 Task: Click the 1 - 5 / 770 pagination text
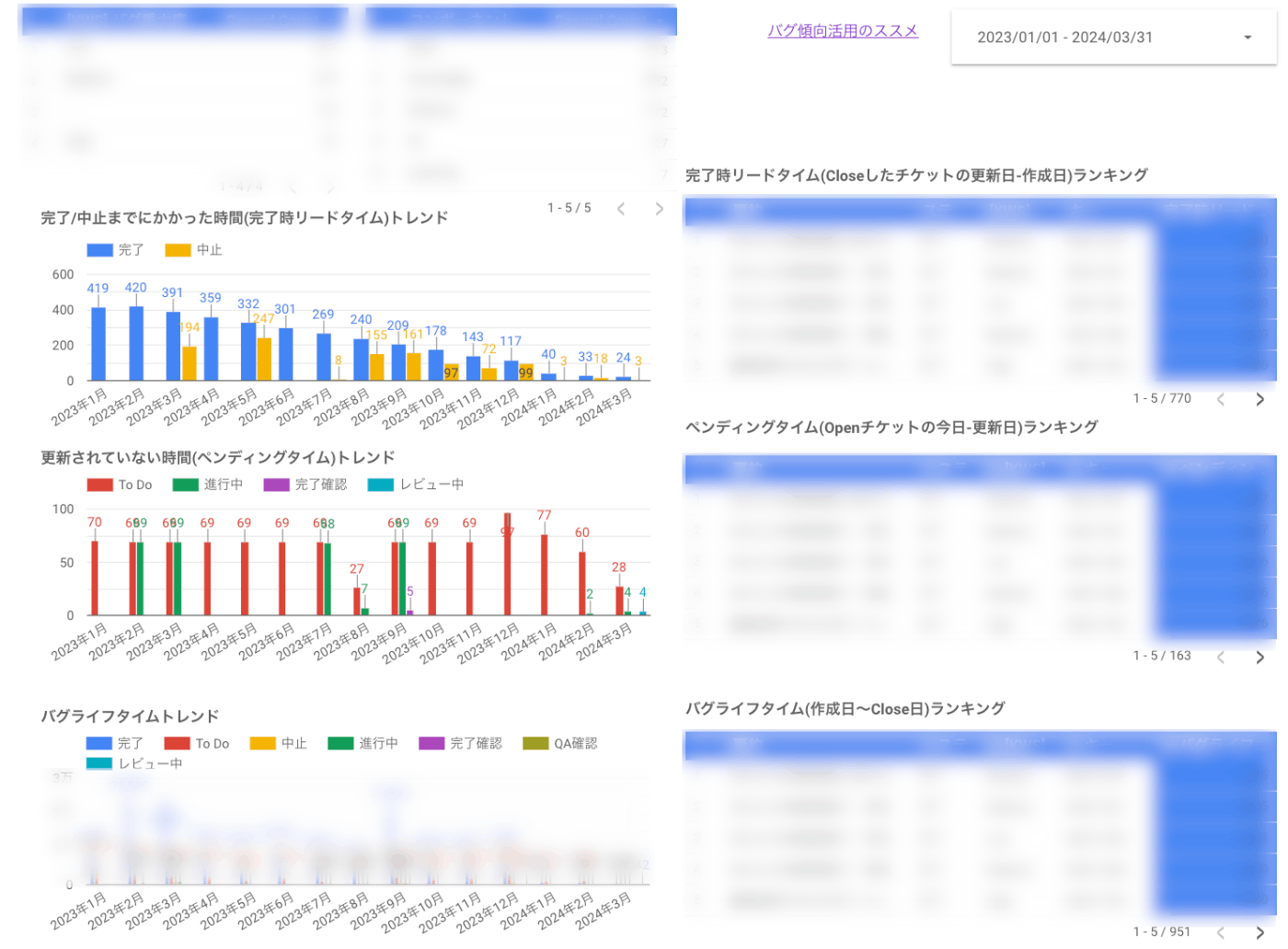coord(1162,399)
